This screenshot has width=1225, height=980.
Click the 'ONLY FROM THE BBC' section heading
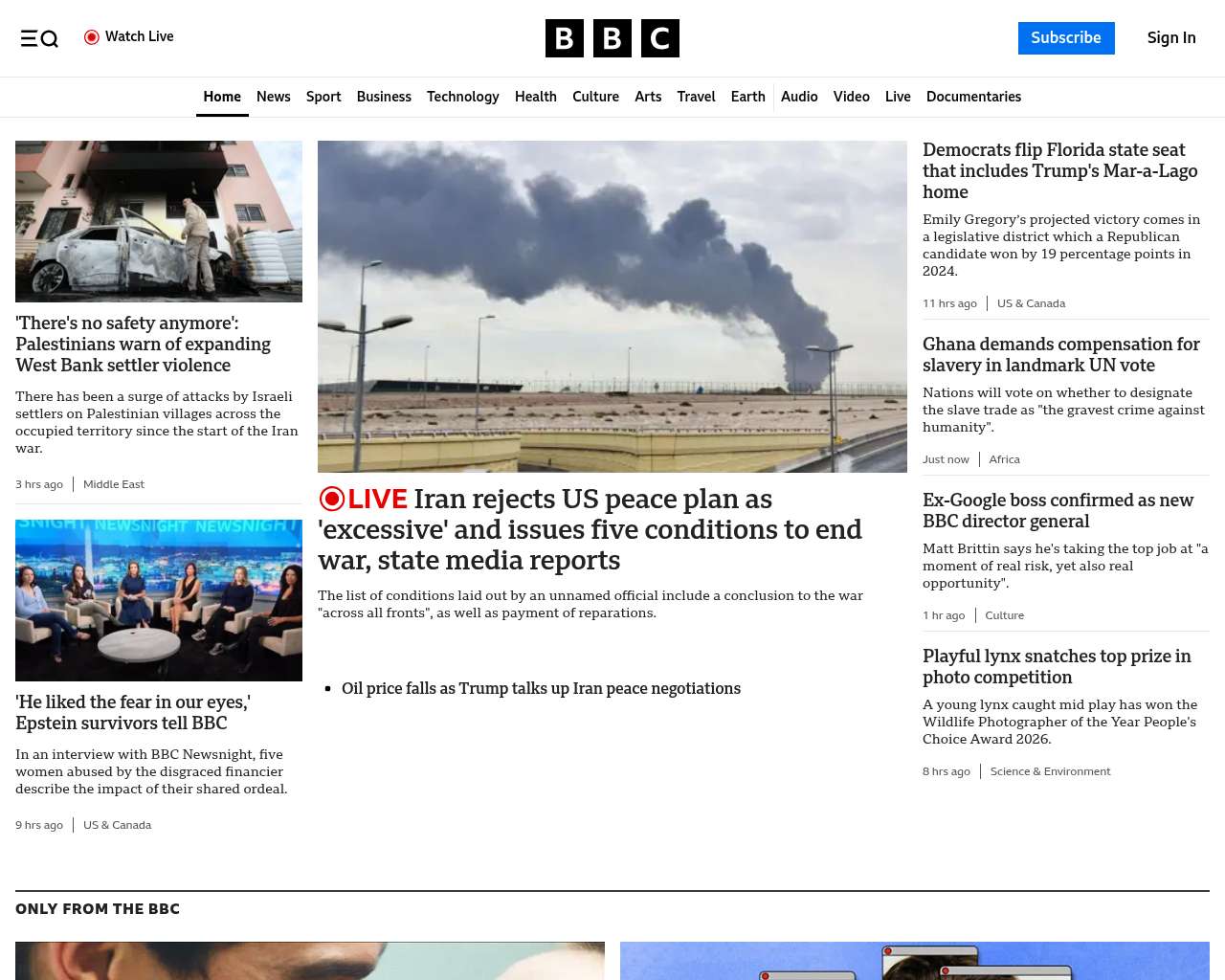98,909
